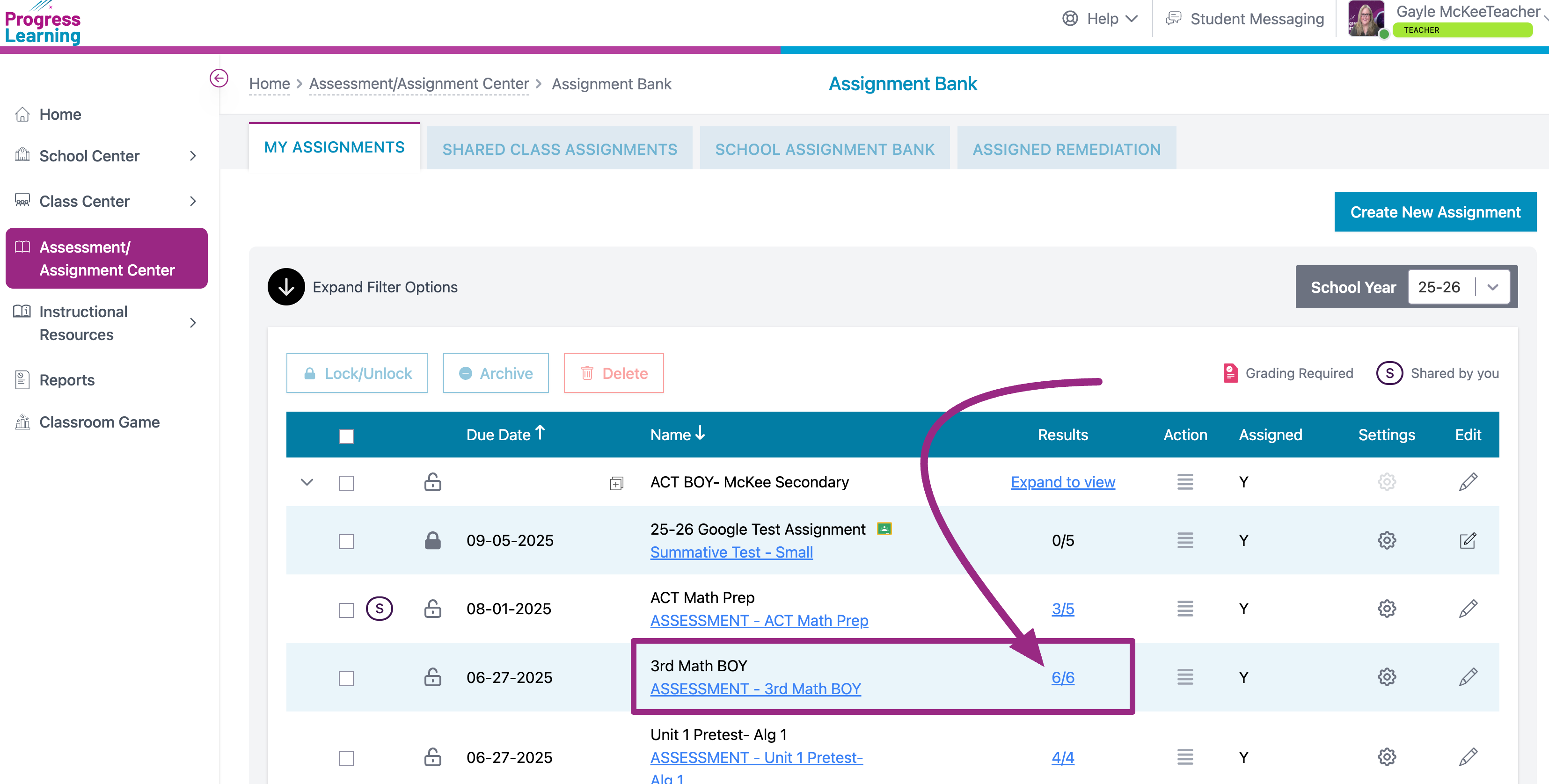This screenshot has height=784, width=1549.
Task: Edit ACT BOY- McKee Secondary with pencil icon
Action: tap(1468, 482)
